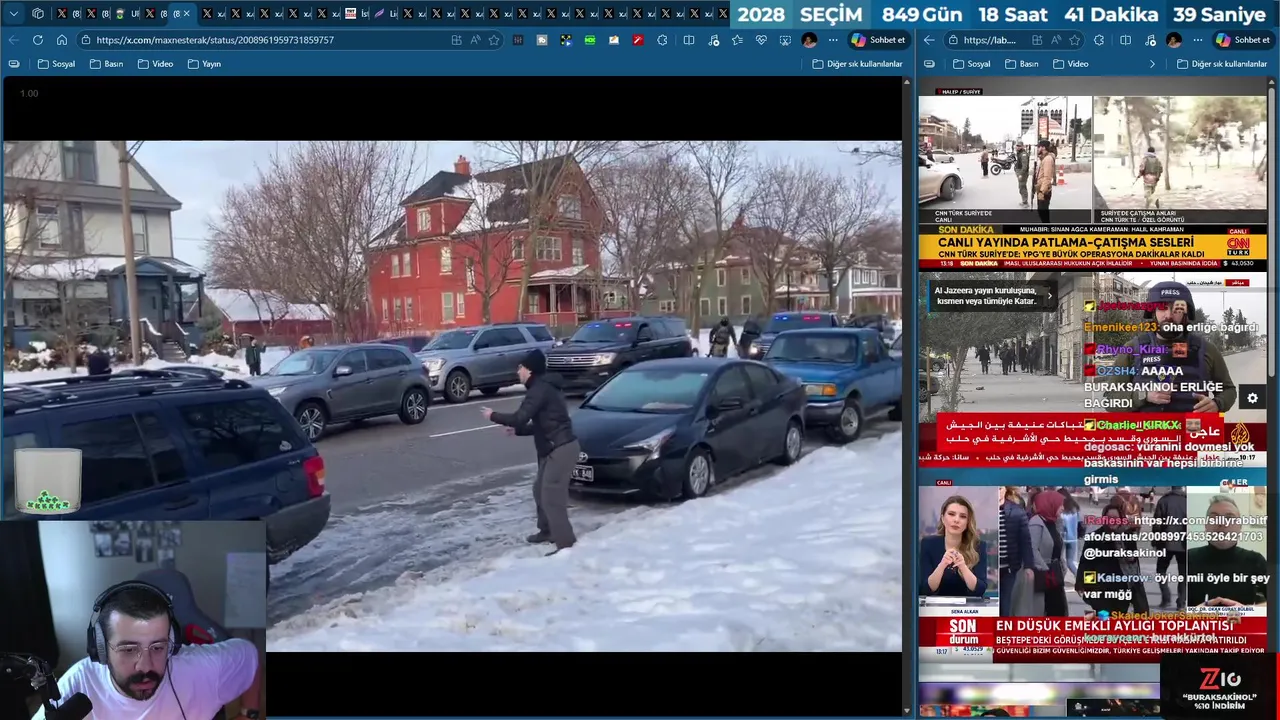Open Settings and more menu in left browser
1280x720 pixels.
coord(833,40)
